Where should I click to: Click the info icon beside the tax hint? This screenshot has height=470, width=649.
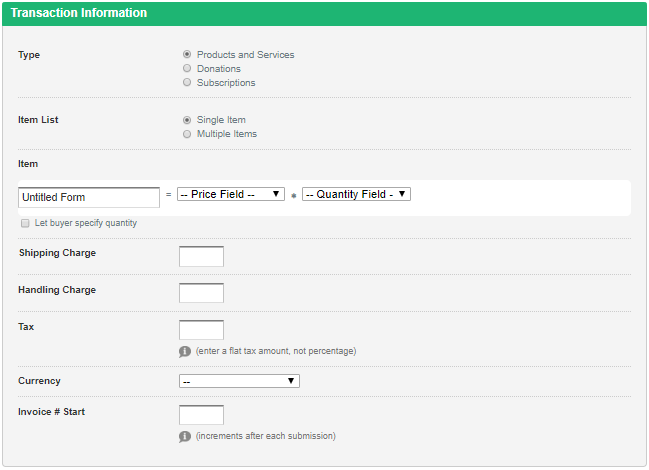pyautogui.click(x=185, y=351)
